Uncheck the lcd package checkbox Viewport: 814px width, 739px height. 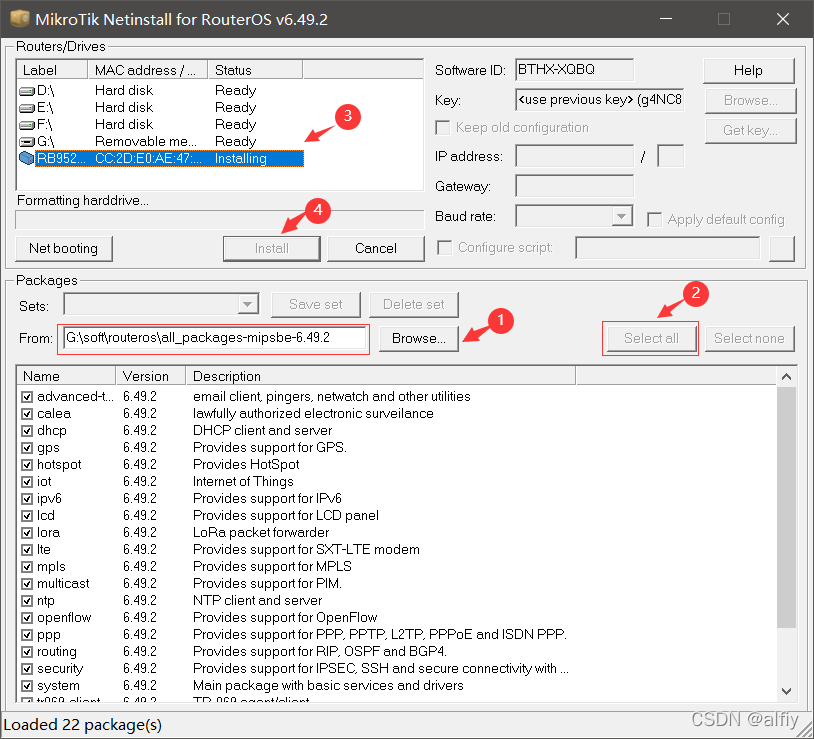click(x=27, y=516)
